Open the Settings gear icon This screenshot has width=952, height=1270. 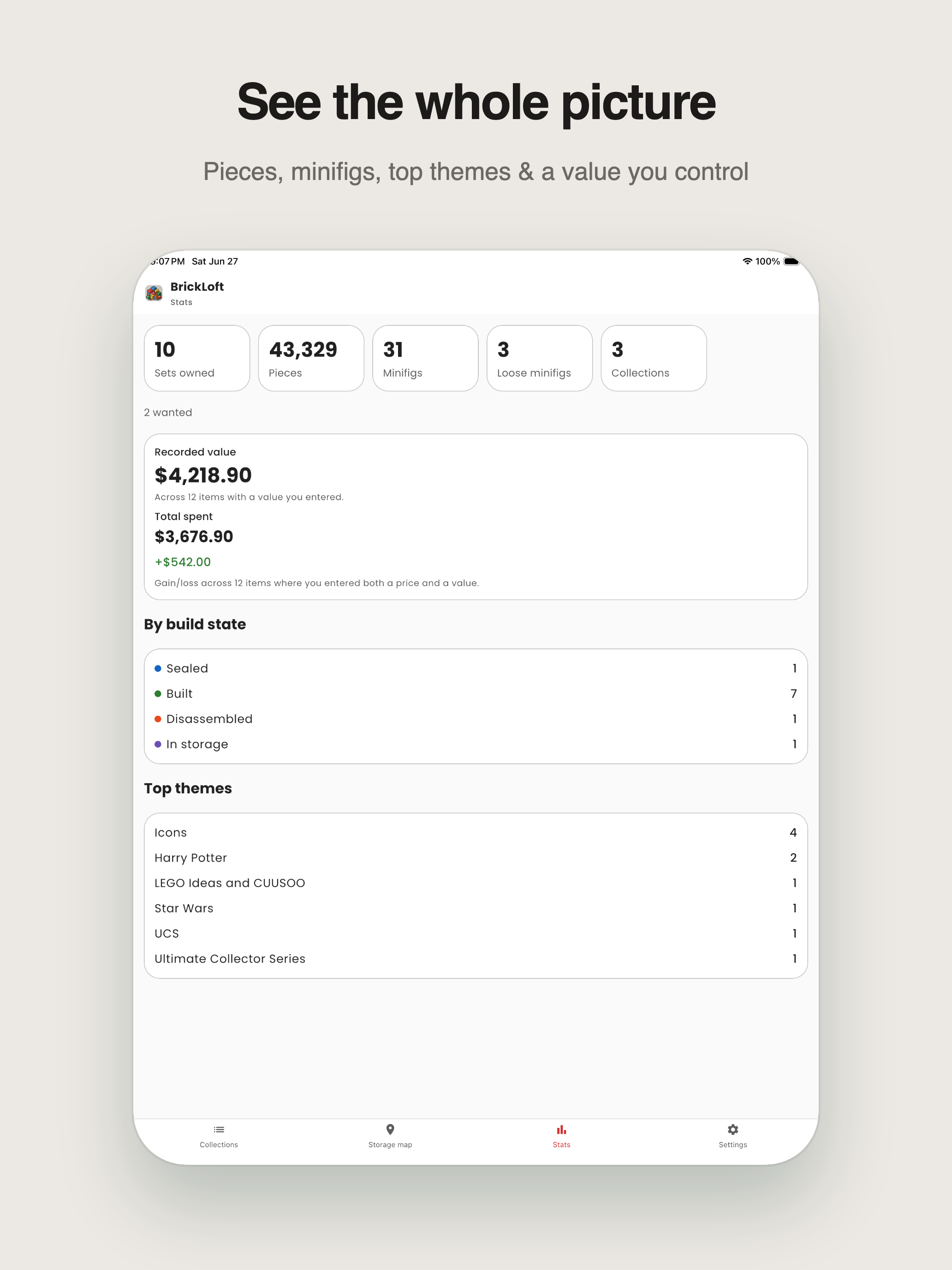[x=733, y=1129]
